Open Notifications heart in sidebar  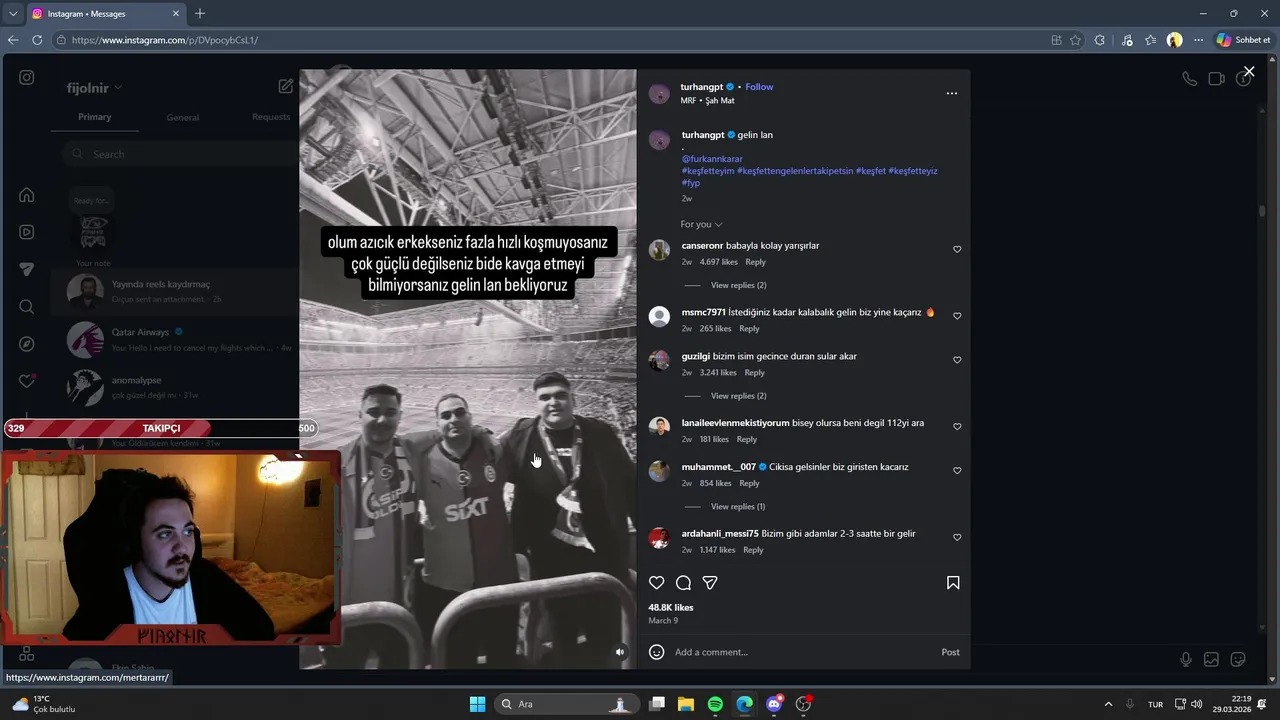(27, 381)
